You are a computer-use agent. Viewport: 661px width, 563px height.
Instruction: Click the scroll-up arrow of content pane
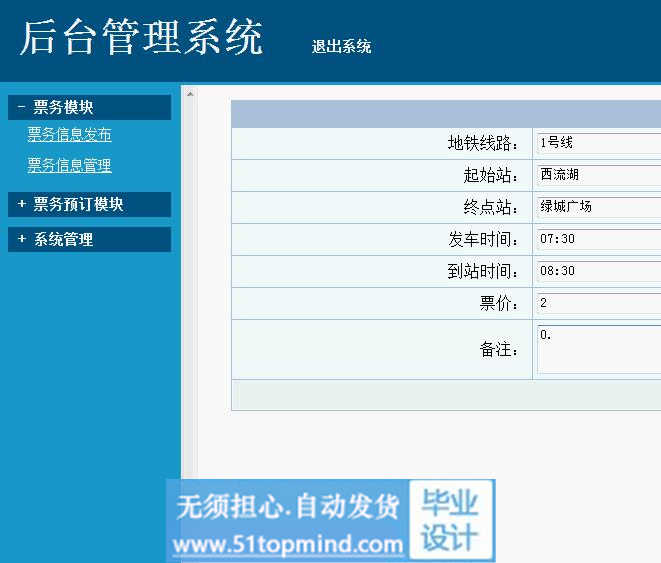pos(190,94)
